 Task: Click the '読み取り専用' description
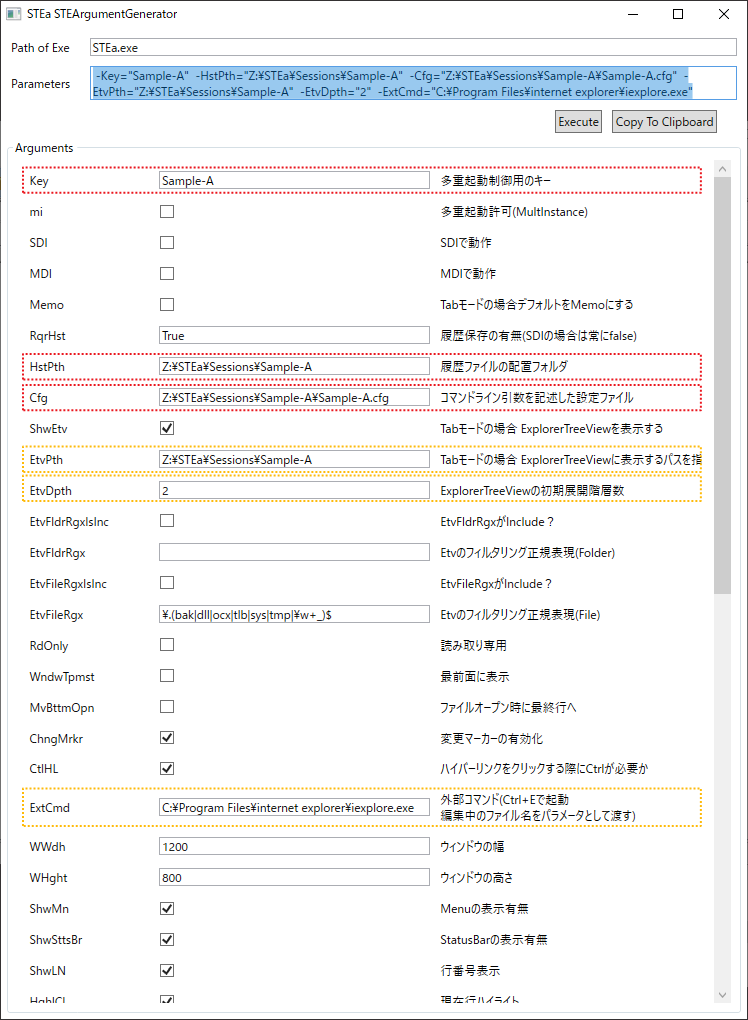(x=474, y=645)
